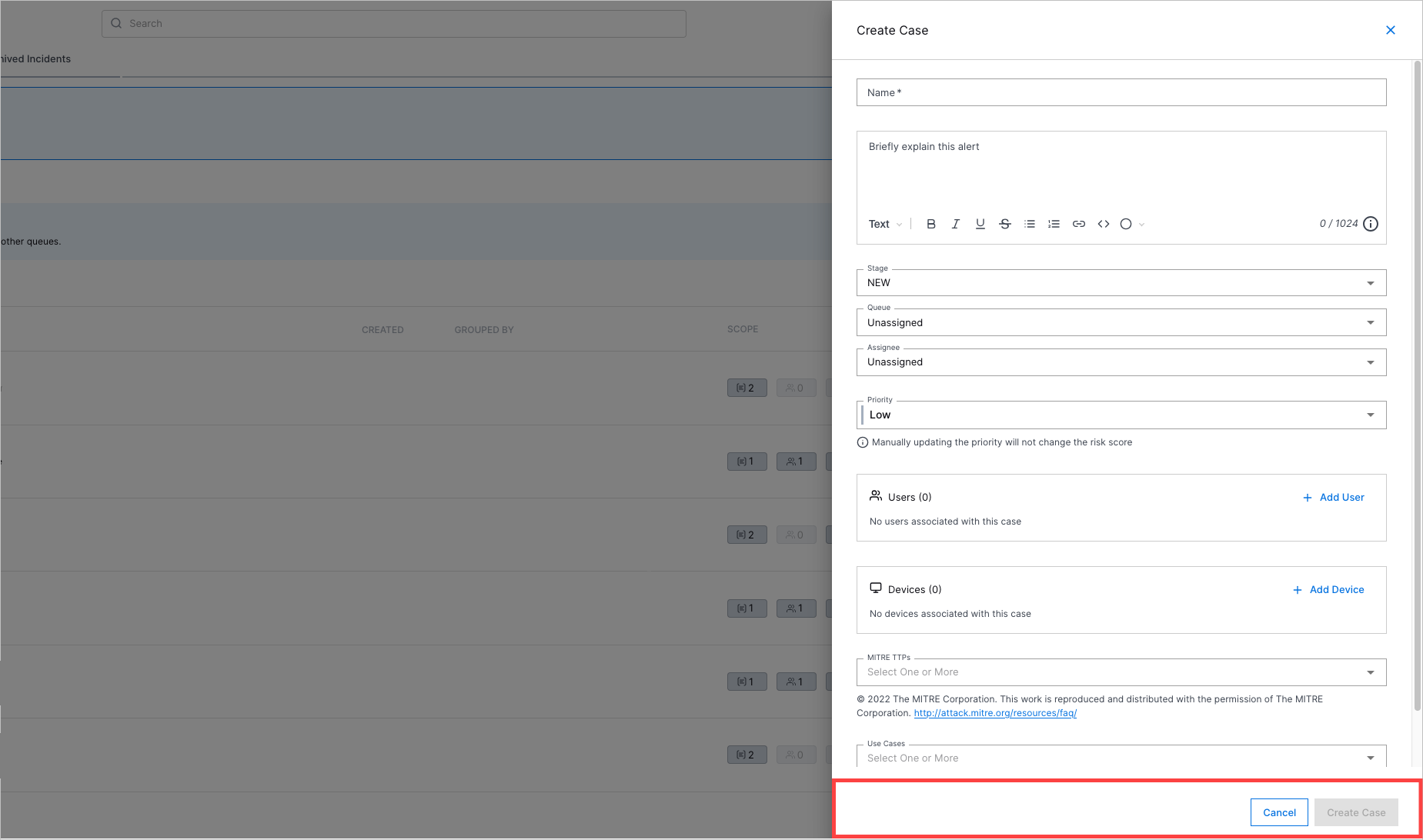Screen dimensions: 1423x840
Task: Expand the Stage dropdown showing NEW
Action: click(x=1121, y=282)
